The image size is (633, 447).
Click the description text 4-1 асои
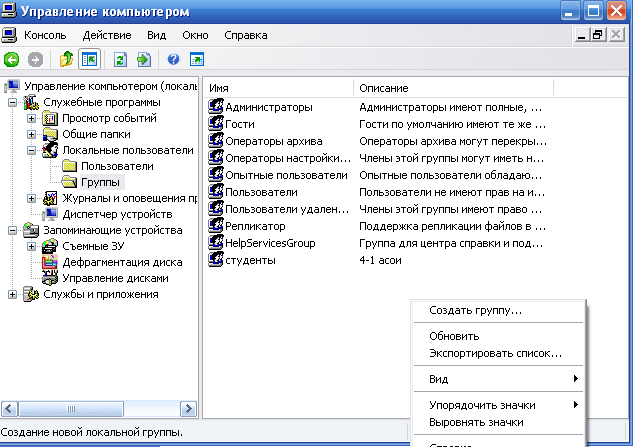380,260
